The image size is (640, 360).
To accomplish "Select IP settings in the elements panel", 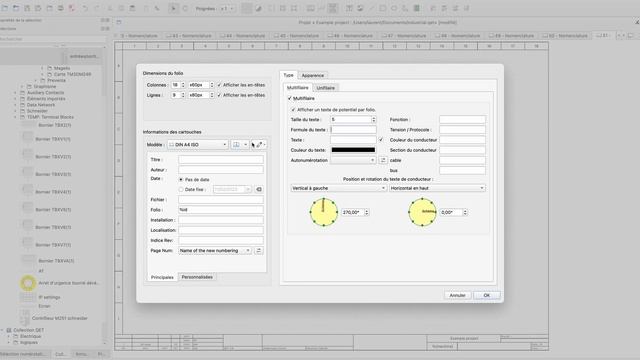I will coord(49,297).
